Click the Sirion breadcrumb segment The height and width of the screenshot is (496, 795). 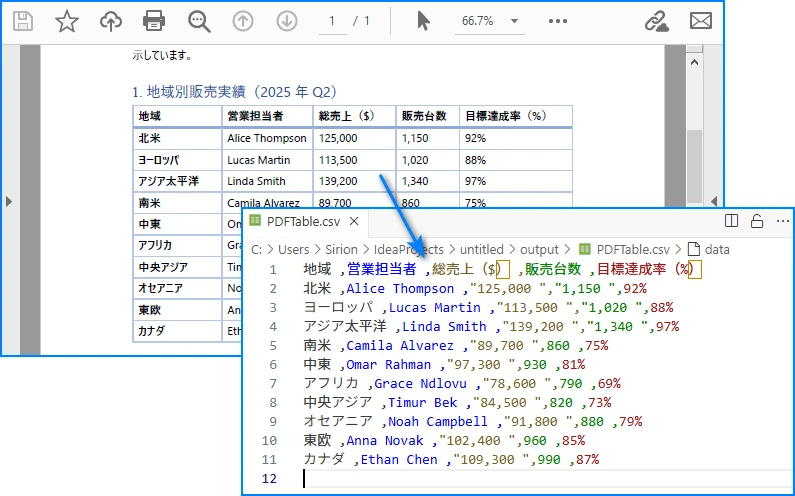pos(341,250)
